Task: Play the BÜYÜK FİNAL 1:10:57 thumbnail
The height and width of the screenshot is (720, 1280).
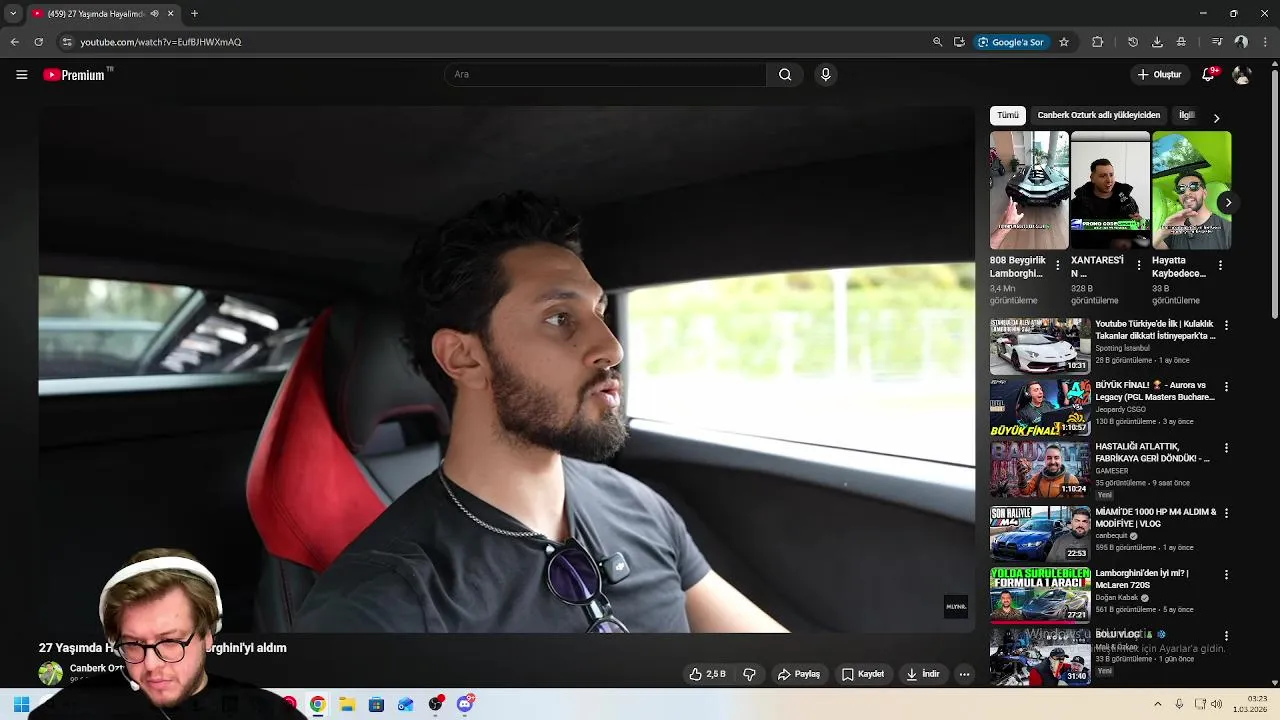Action: (1040, 407)
